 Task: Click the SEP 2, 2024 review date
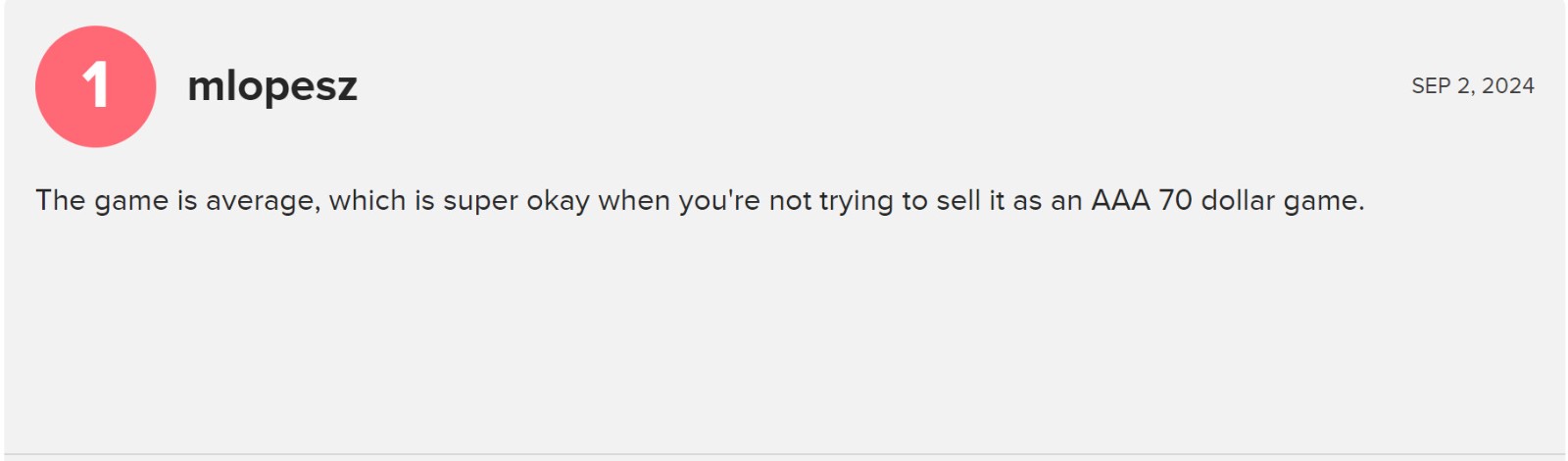pos(1472,86)
